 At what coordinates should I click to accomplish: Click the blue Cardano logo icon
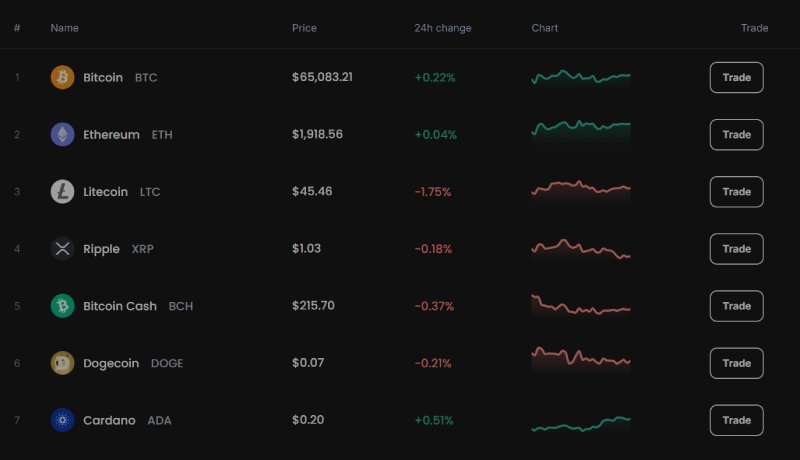[x=62, y=420]
